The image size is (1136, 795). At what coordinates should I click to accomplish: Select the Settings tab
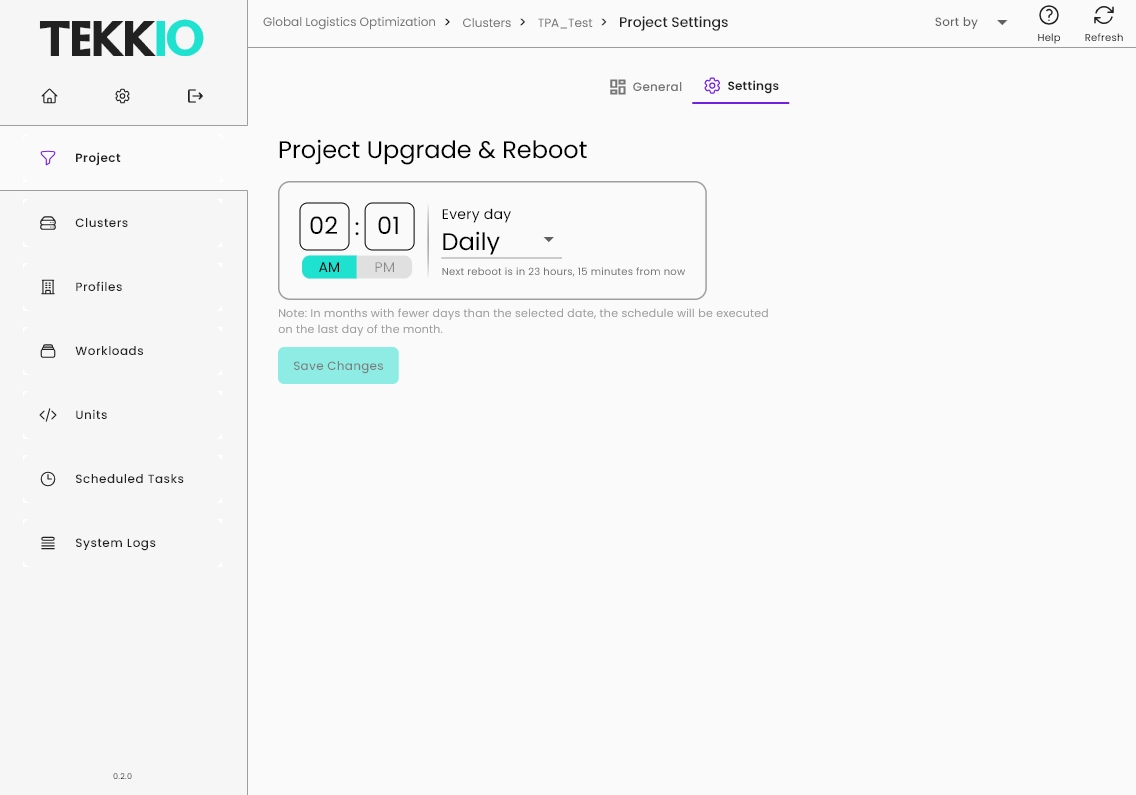(x=741, y=86)
